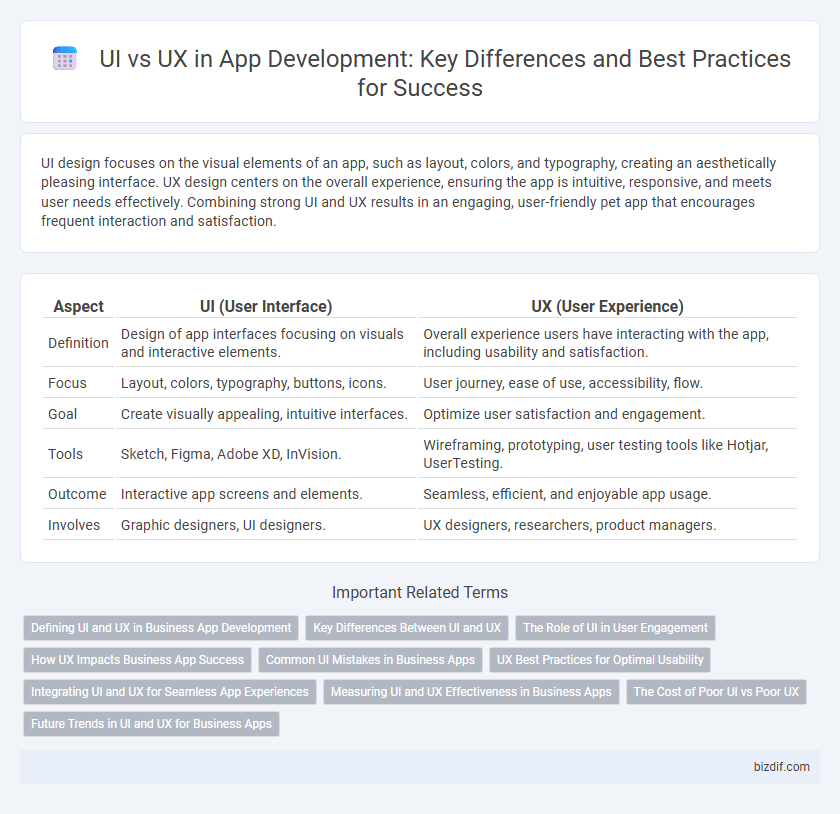The height and width of the screenshot is (814, 840).
Task: Click the calendar icon beside the title
Action: coord(65,58)
